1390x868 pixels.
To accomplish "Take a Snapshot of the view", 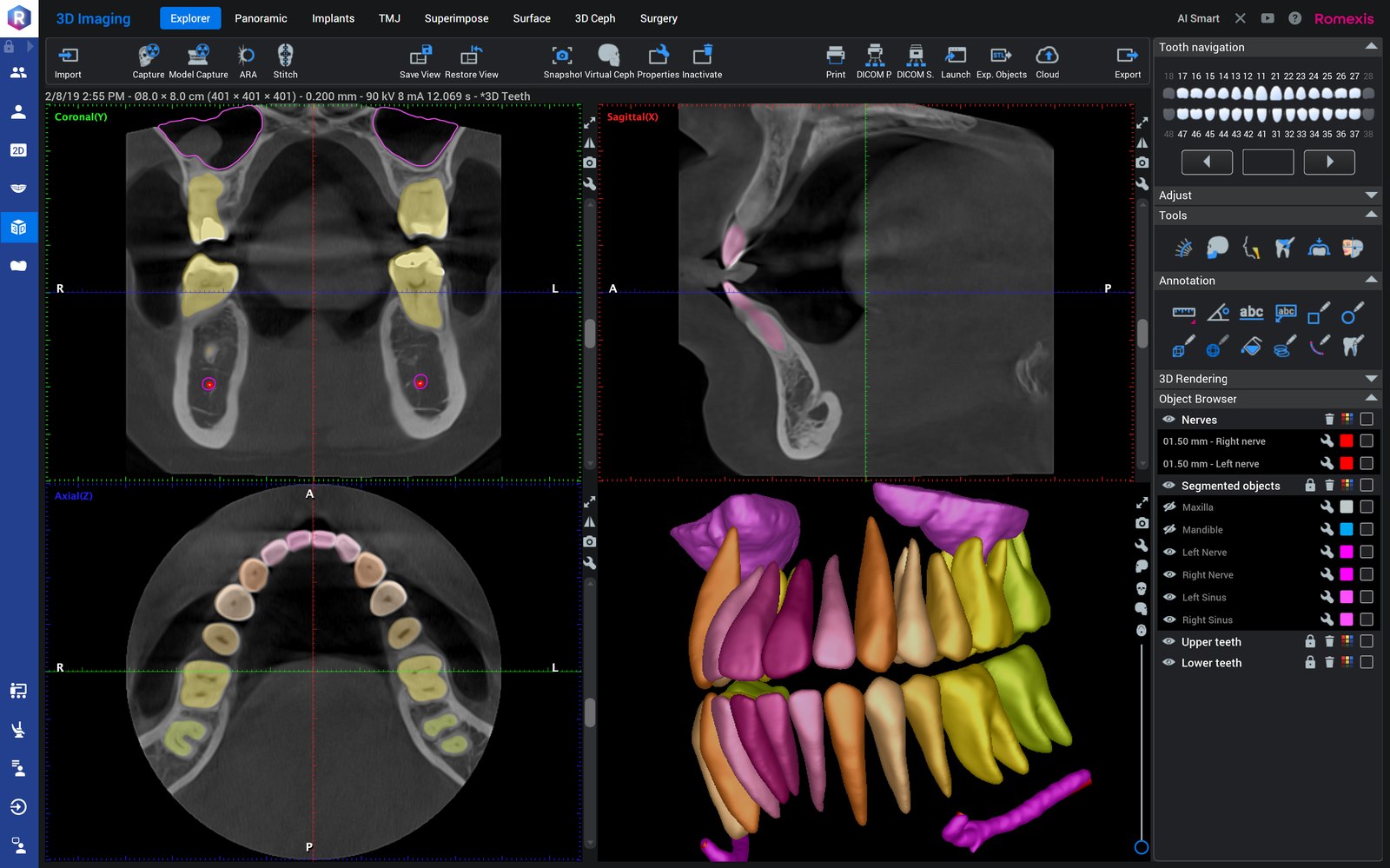I will (562, 56).
